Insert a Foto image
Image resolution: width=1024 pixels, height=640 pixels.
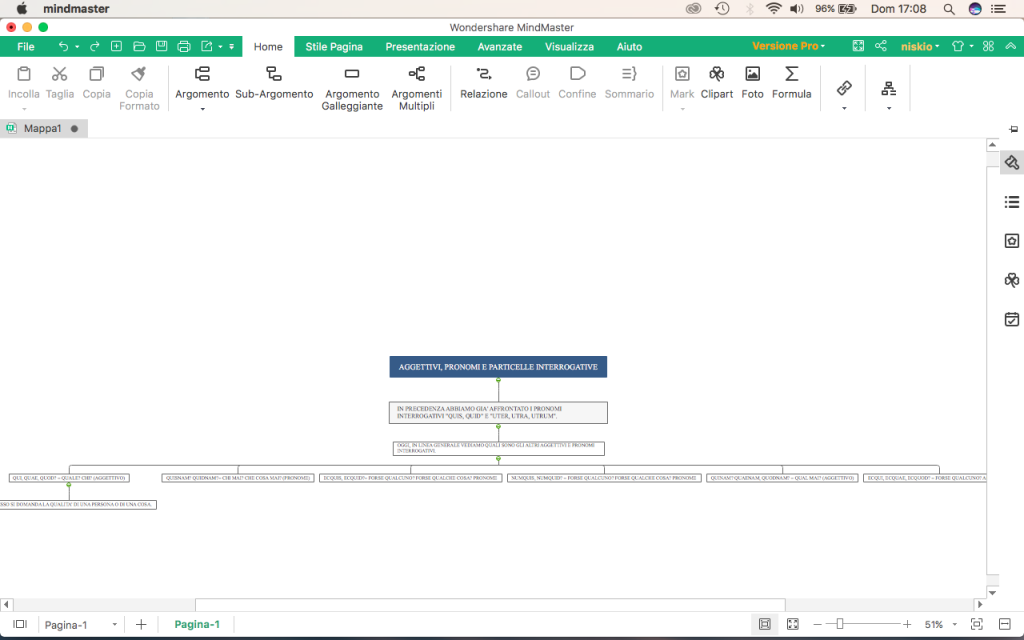tap(753, 82)
